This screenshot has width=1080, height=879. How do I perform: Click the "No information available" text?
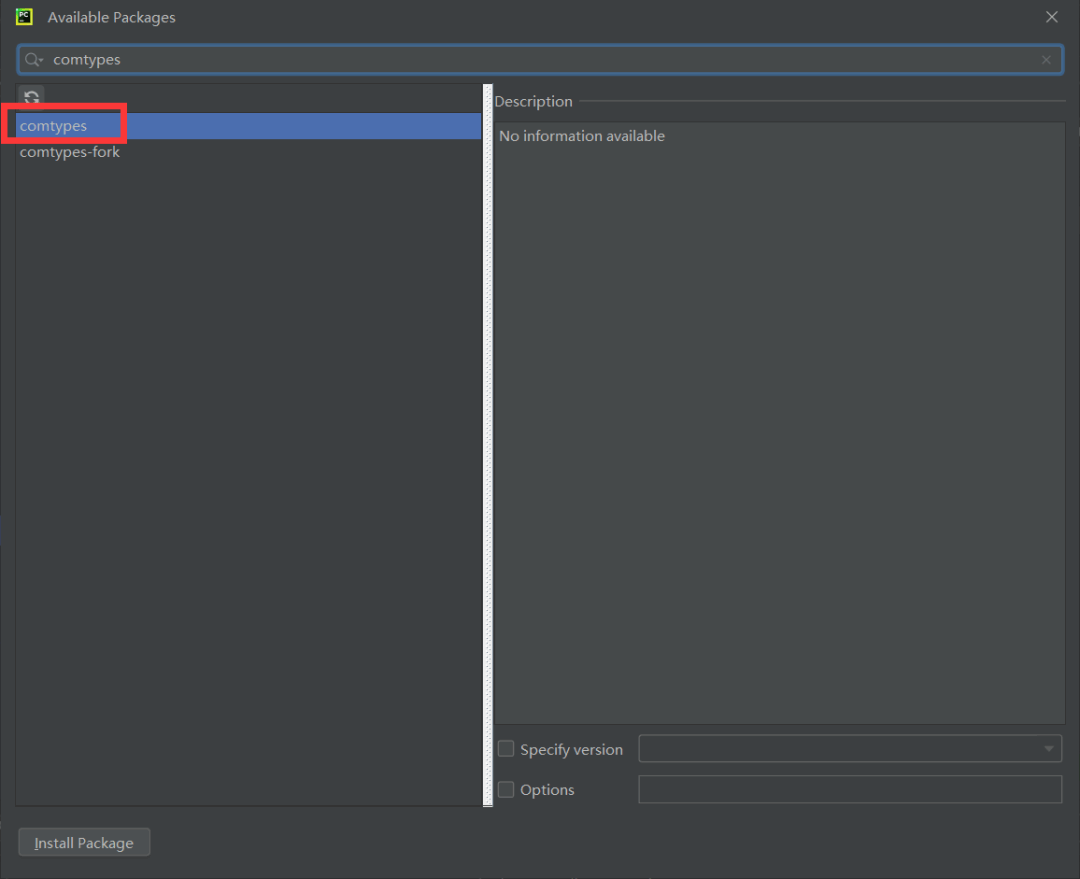tap(581, 136)
